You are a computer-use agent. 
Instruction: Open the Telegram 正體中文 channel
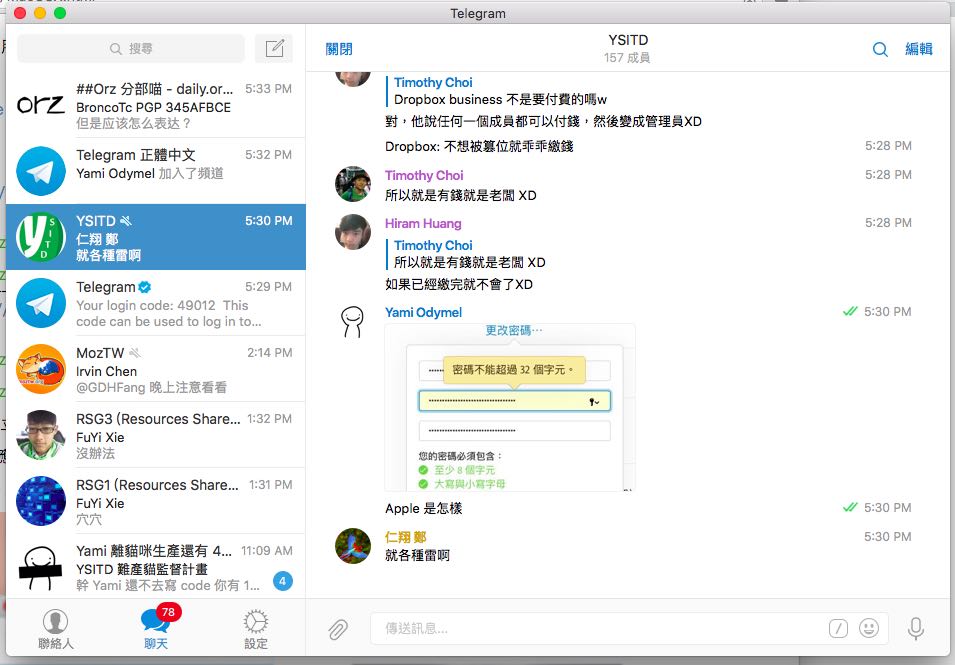[x=156, y=171]
